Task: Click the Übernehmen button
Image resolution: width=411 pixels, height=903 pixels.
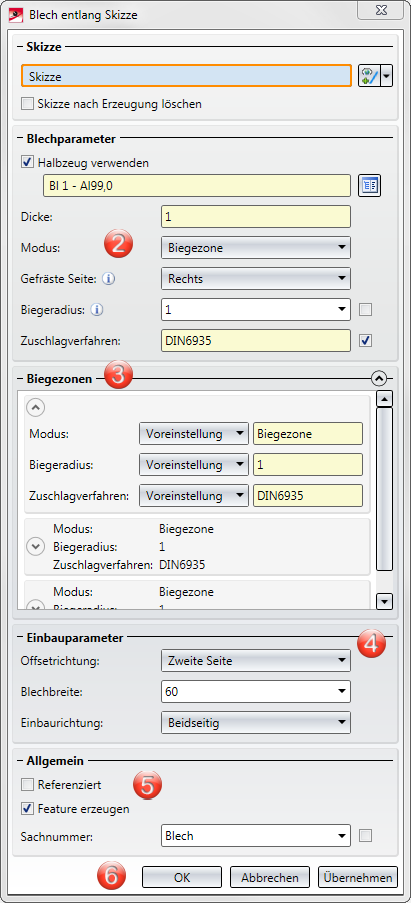Action: pyautogui.click(x=358, y=877)
